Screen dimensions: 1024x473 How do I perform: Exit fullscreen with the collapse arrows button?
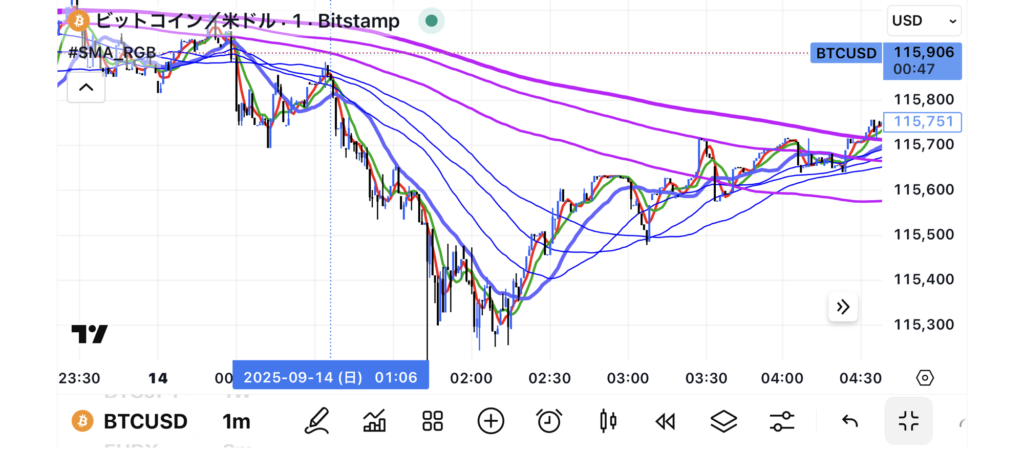908,421
